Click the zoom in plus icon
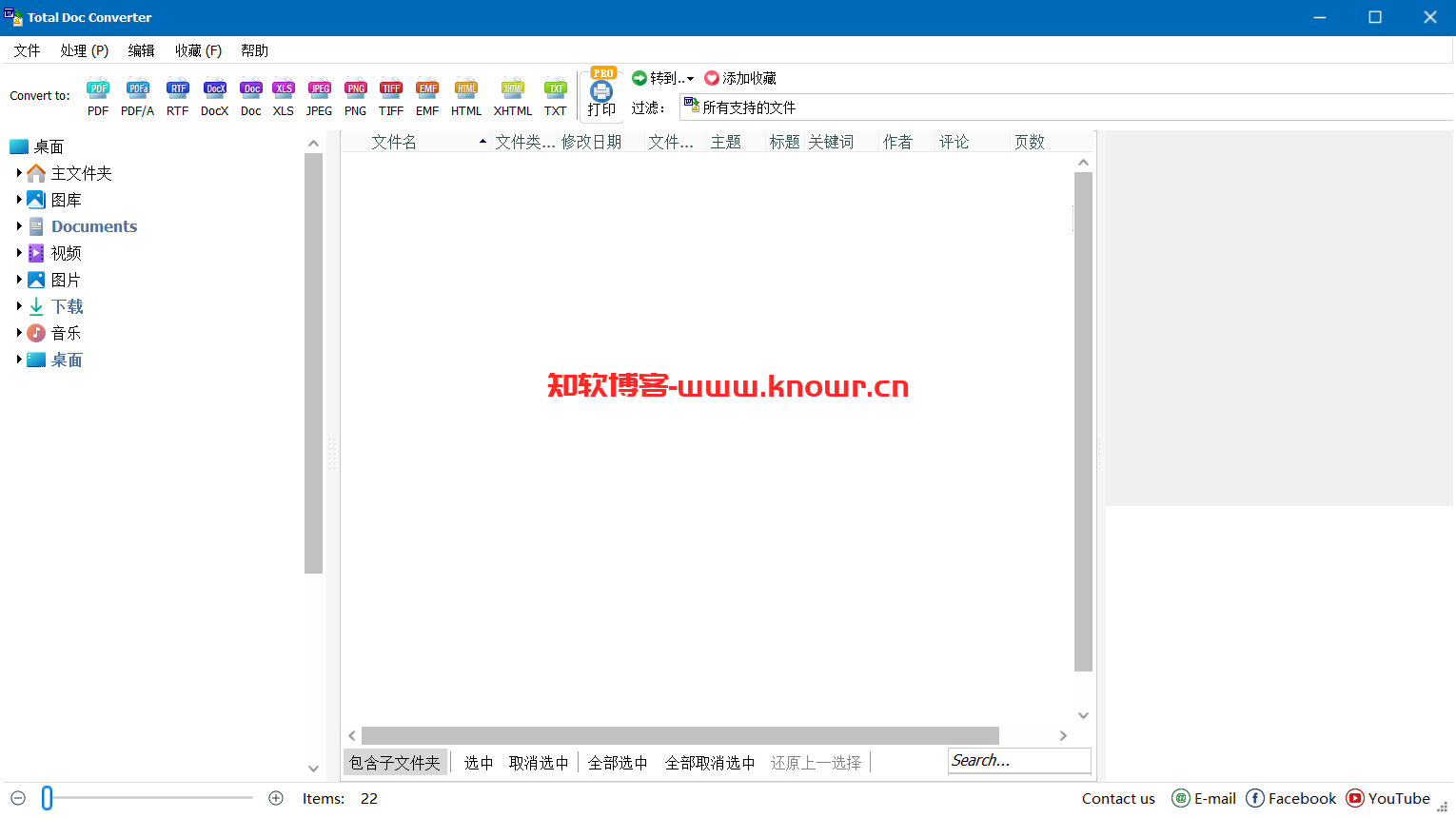This screenshot has height=818, width=1456. click(276, 798)
